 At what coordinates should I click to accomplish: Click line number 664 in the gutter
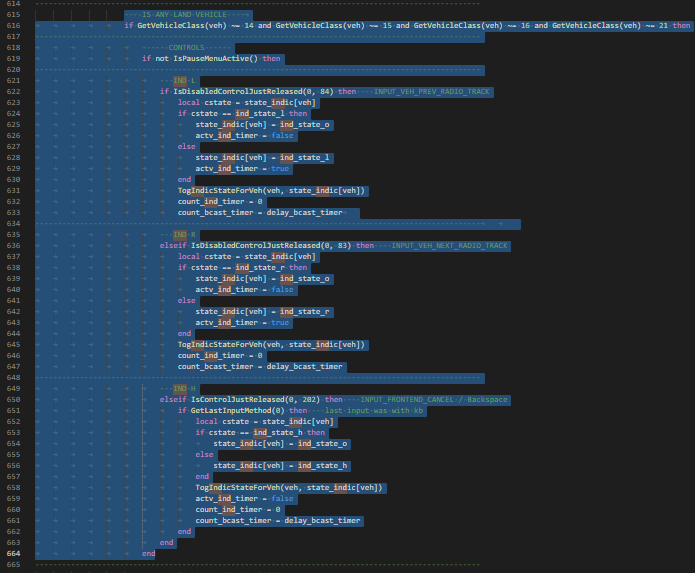click(x=14, y=553)
